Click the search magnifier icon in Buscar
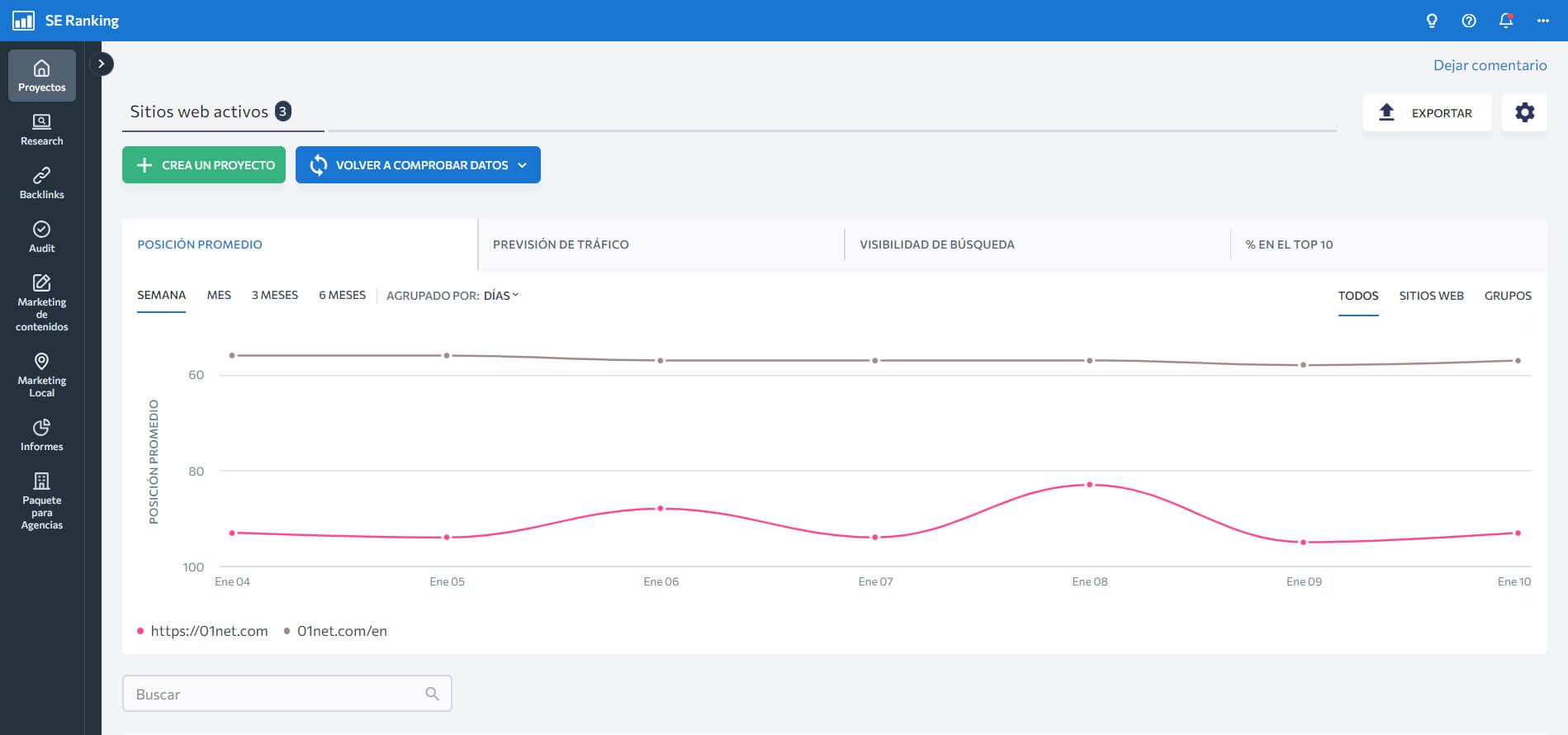This screenshot has height=735, width=1568. [x=432, y=694]
